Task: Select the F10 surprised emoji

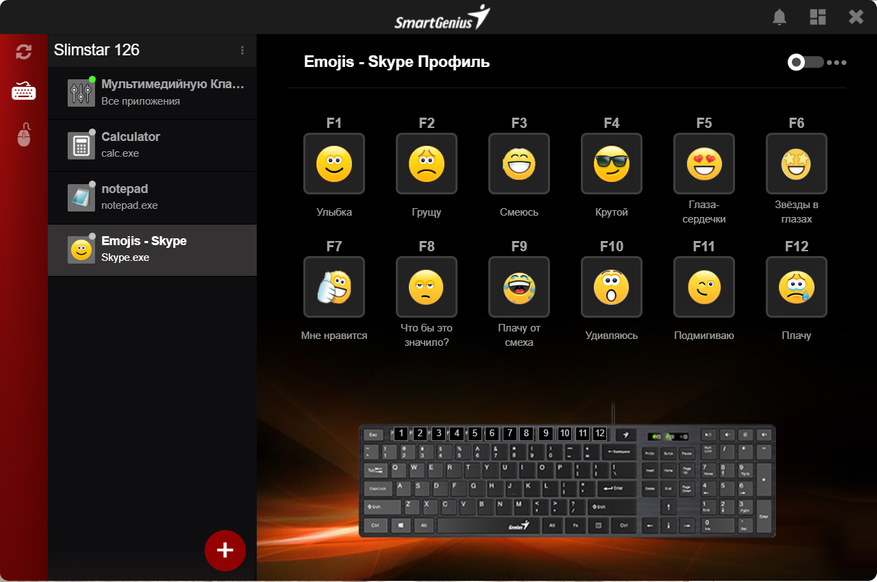Action: [x=611, y=287]
